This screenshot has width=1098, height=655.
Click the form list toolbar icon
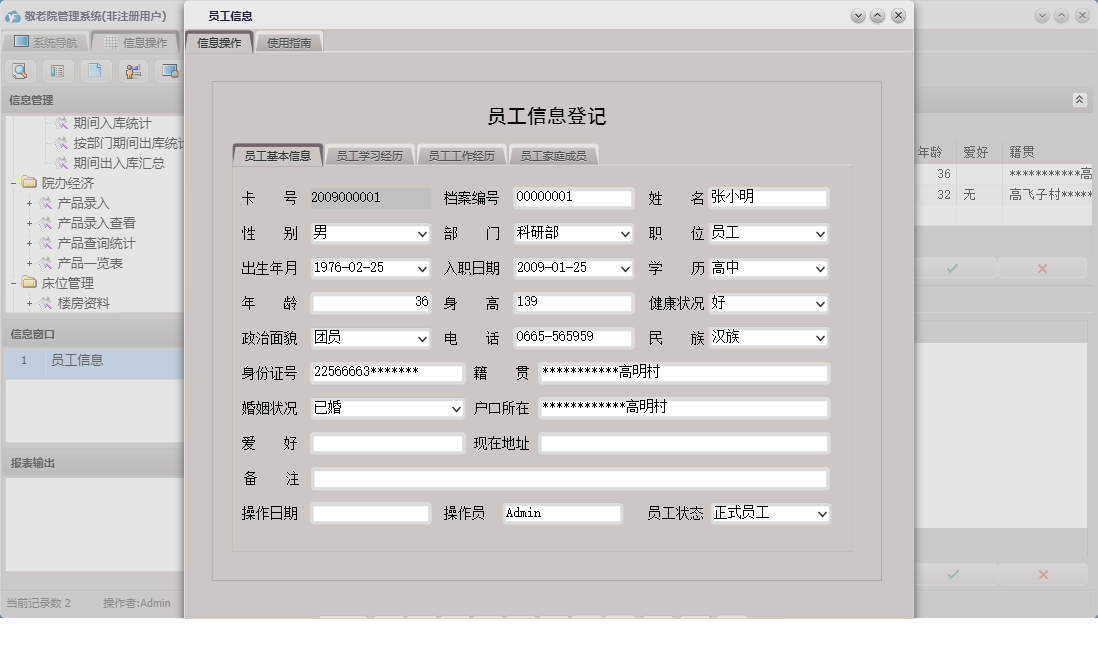[58, 71]
